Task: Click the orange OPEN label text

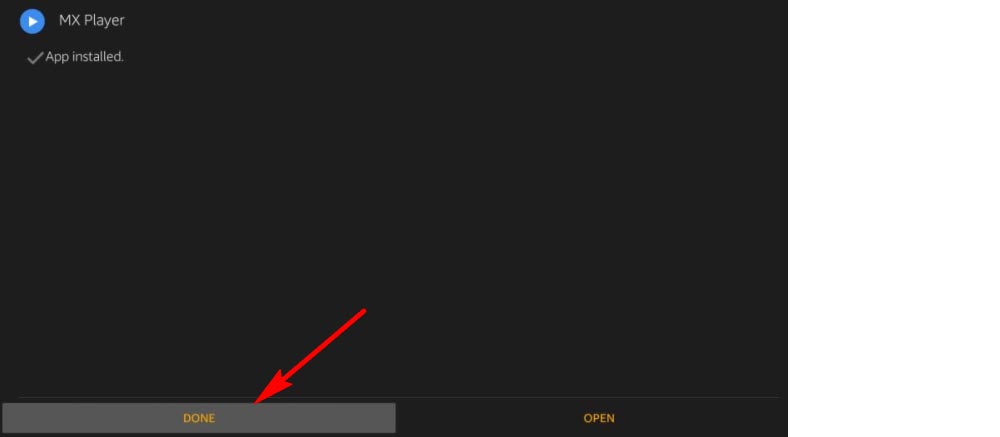Action: coord(599,418)
